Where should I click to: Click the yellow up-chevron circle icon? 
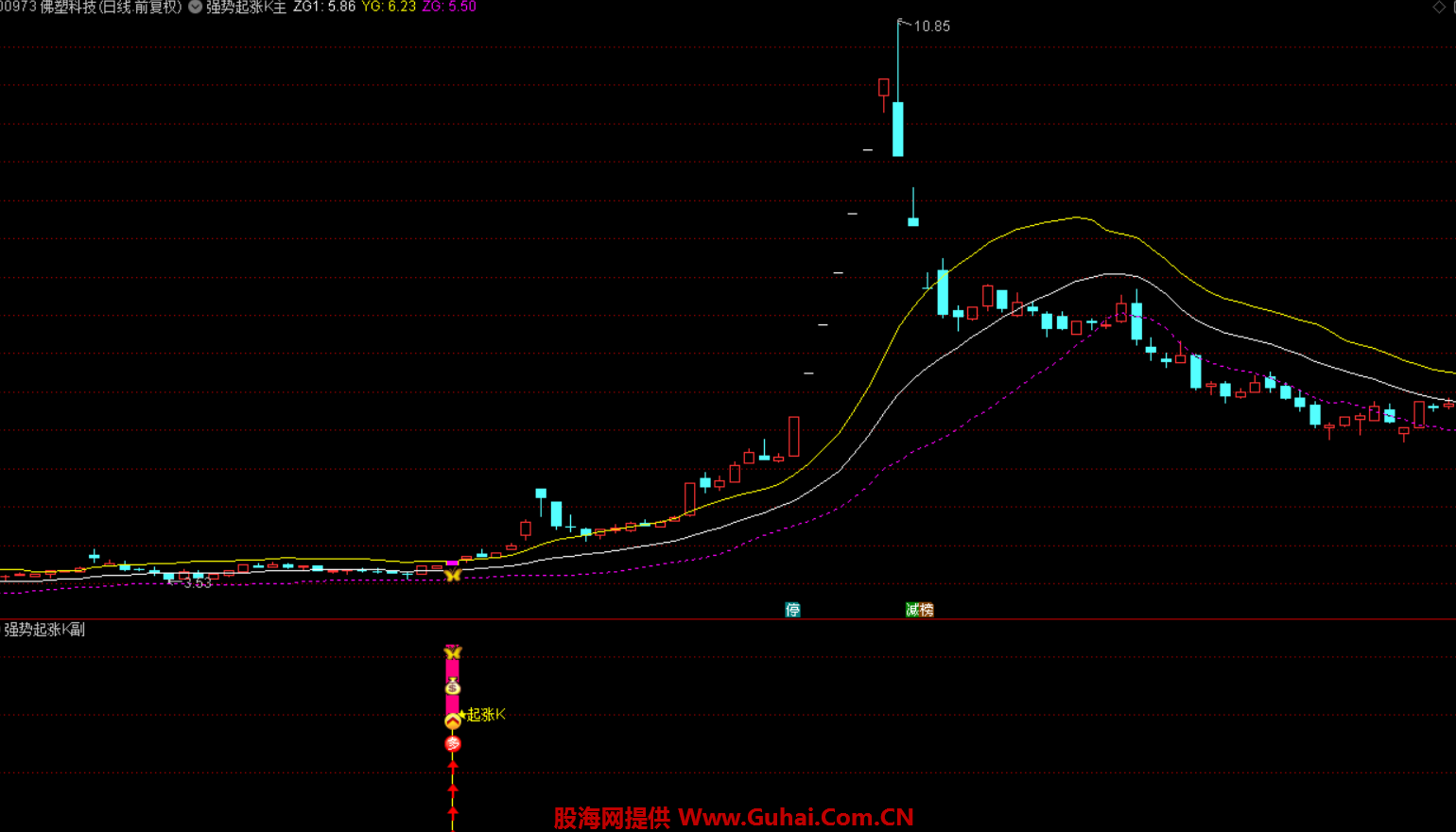[453, 720]
